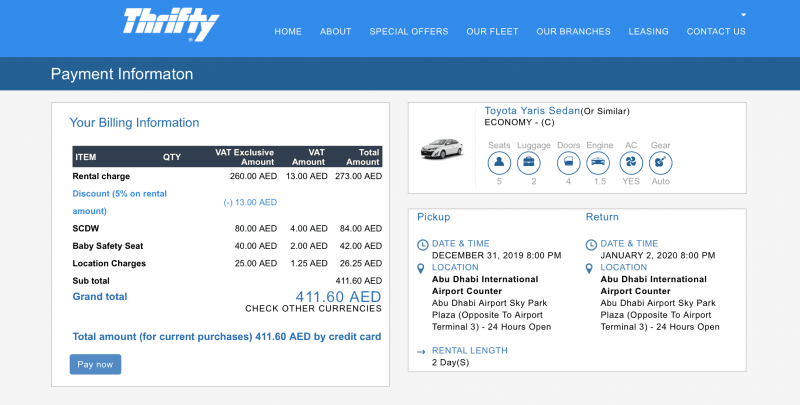Click Check Other Currencies link
This screenshot has width=800, height=405.
click(313, 309)
